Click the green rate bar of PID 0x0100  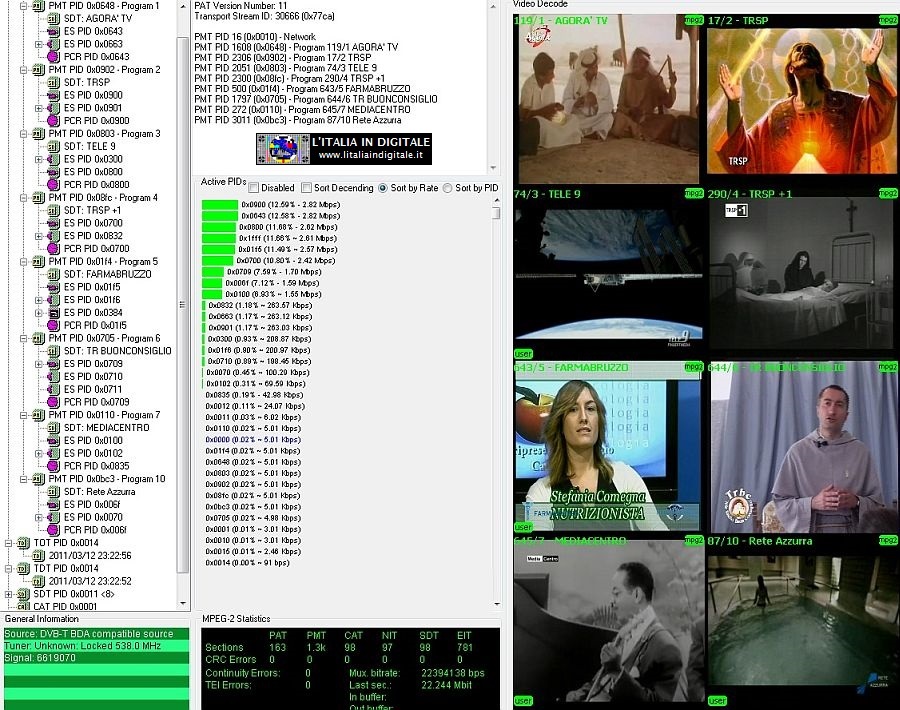click(x=212, y=294)
